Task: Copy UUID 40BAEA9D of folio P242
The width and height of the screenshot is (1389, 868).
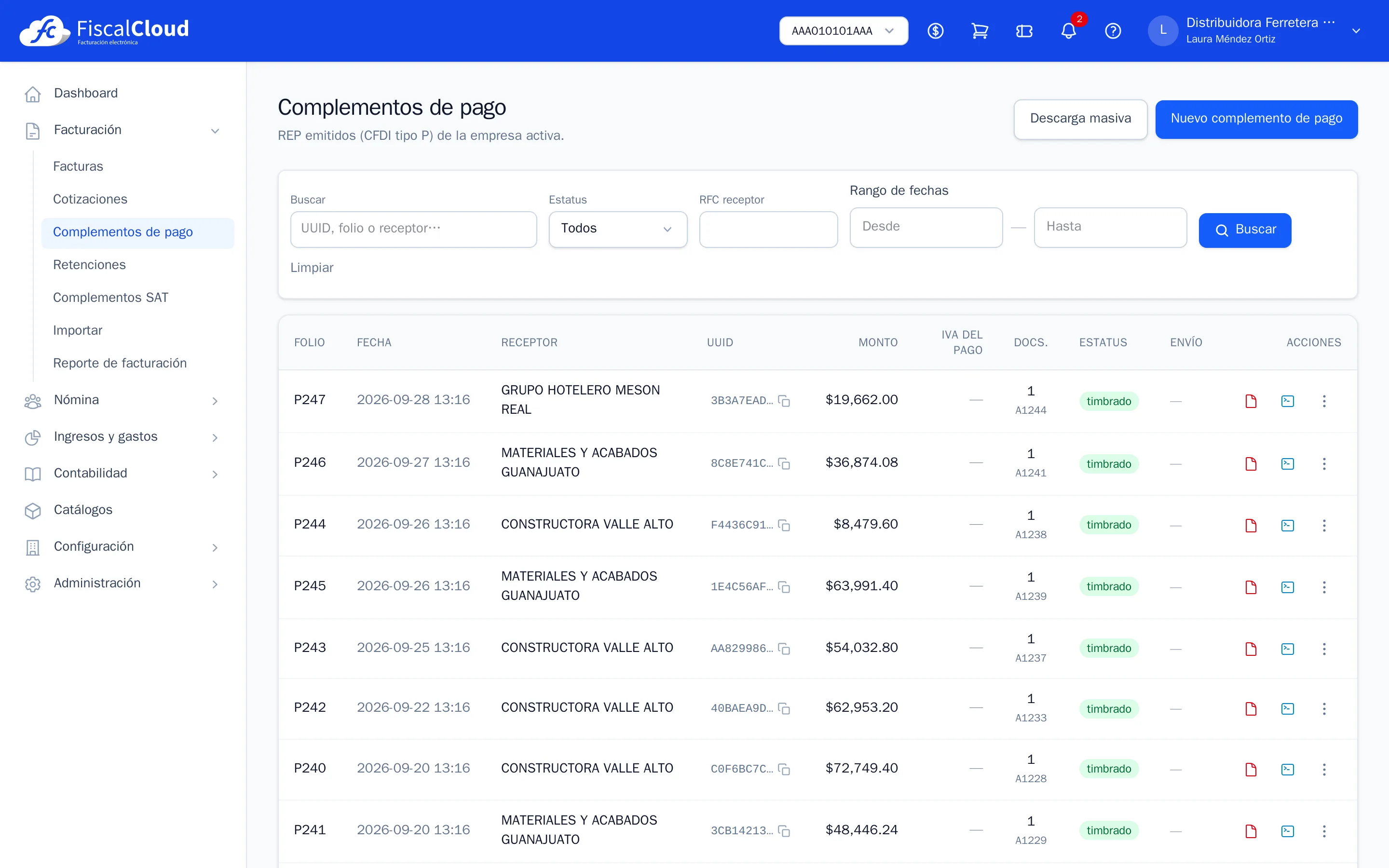Action: [x=784, y=708]
